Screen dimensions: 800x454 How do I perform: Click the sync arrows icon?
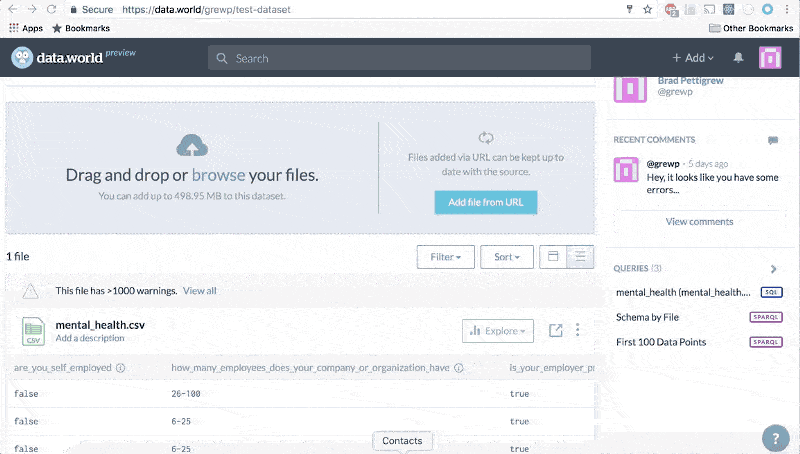486,137
